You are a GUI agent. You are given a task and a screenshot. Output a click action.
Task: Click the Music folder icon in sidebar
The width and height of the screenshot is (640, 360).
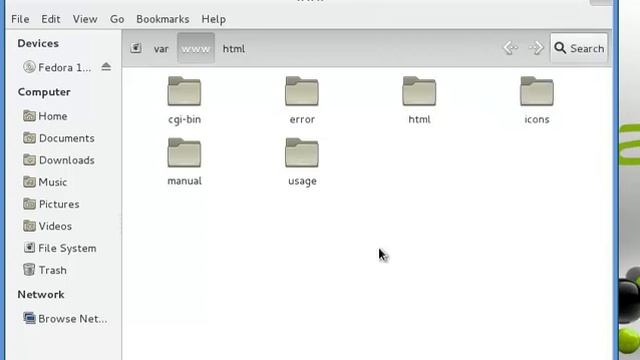click(x=29, y=182)
